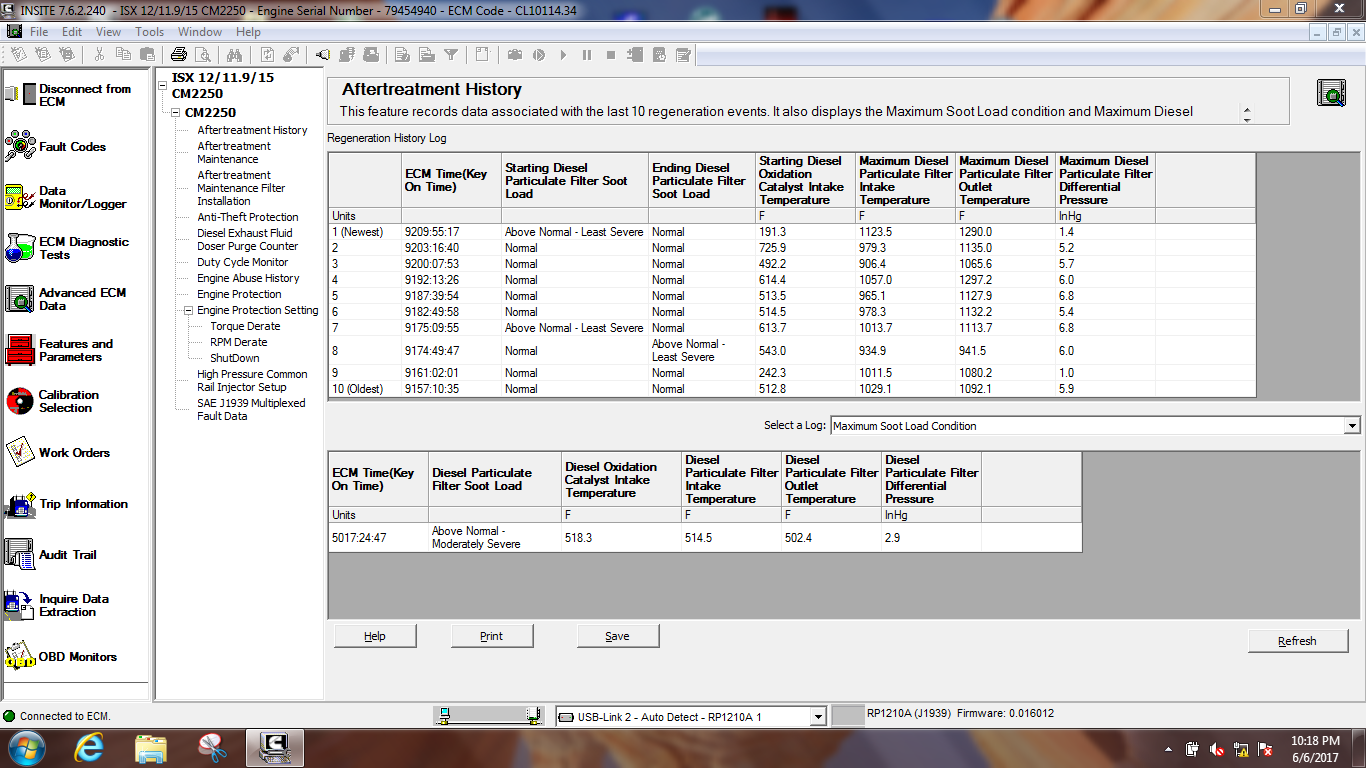Open the View menu

pos(108,32)
